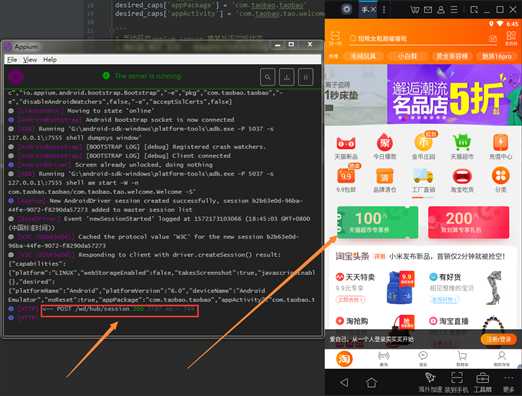
Task: Tap the first hot-search tag chip
Action: tap(363, 56)
